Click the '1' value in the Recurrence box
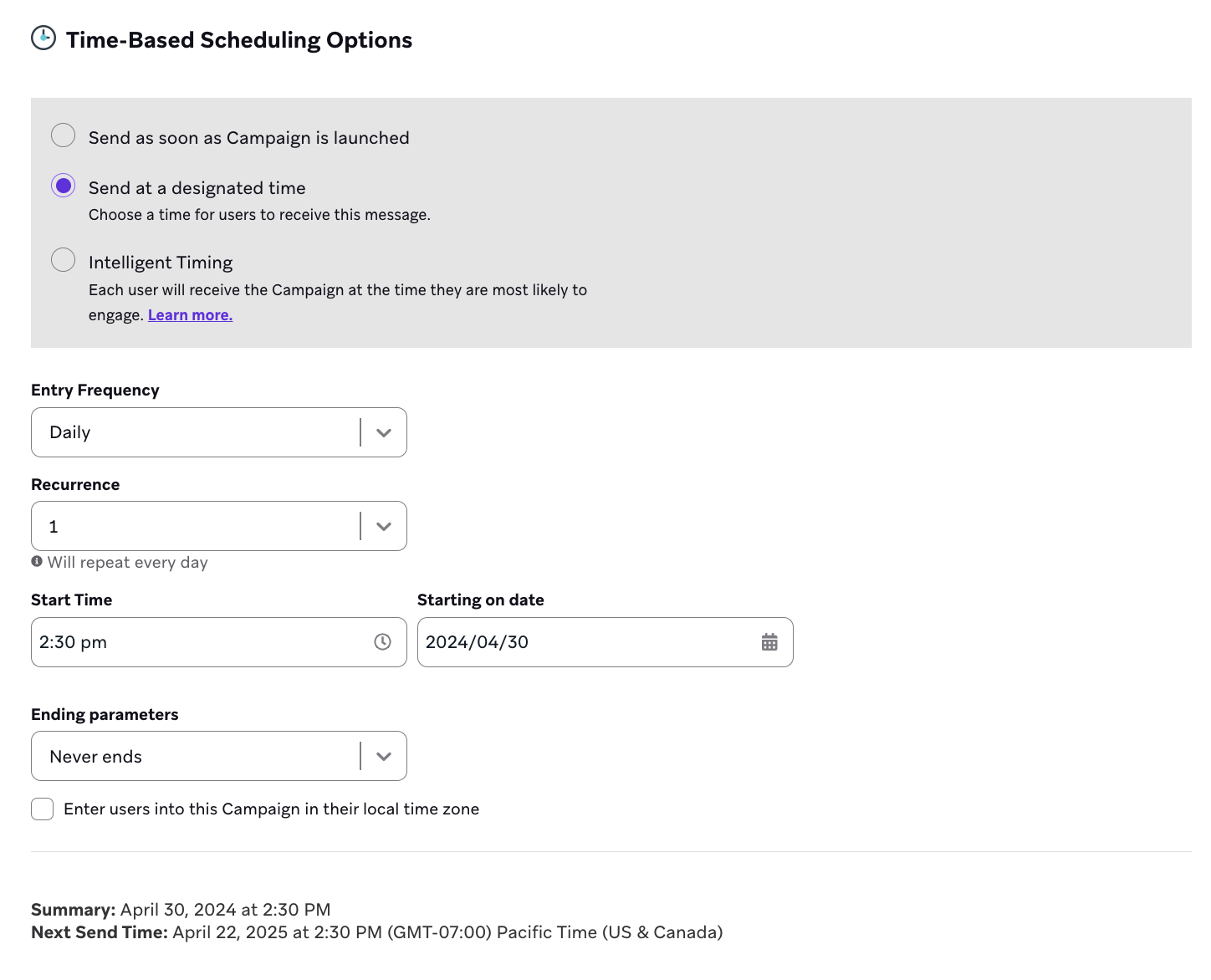 pos(54,527)
